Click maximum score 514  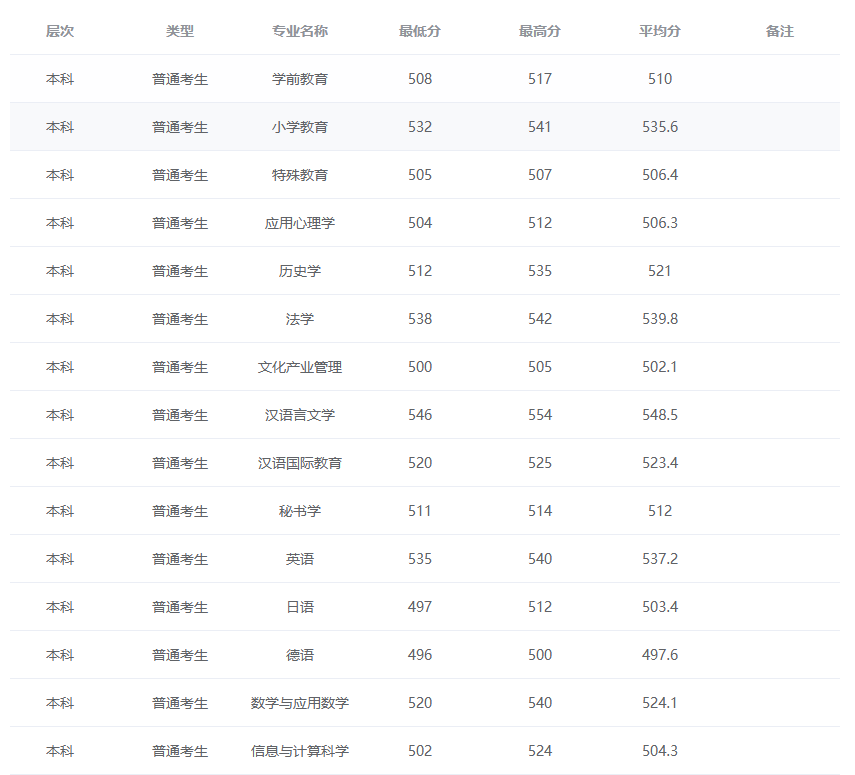pyautogui.click(x=540, y=511)
